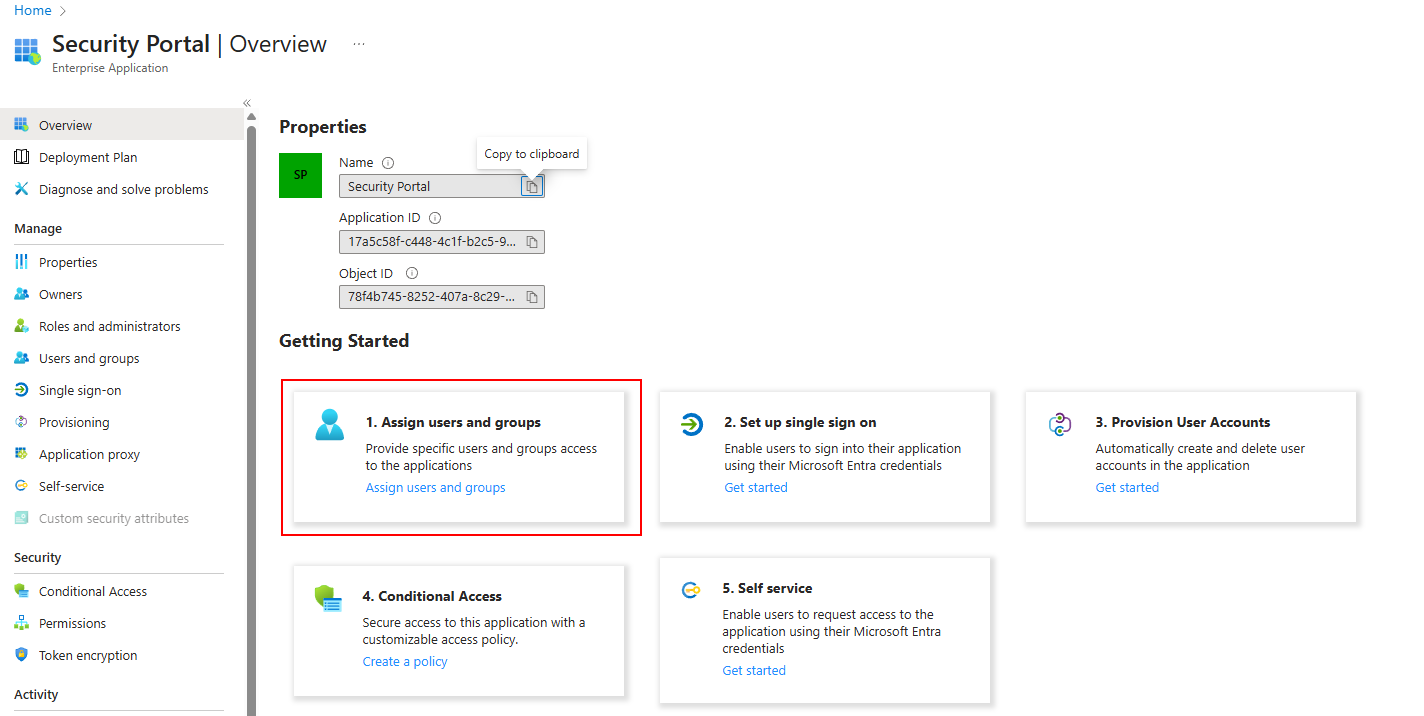Click the user icon on Assign users card
This screenshot has width=1424, height=716.
pos(329,425)
